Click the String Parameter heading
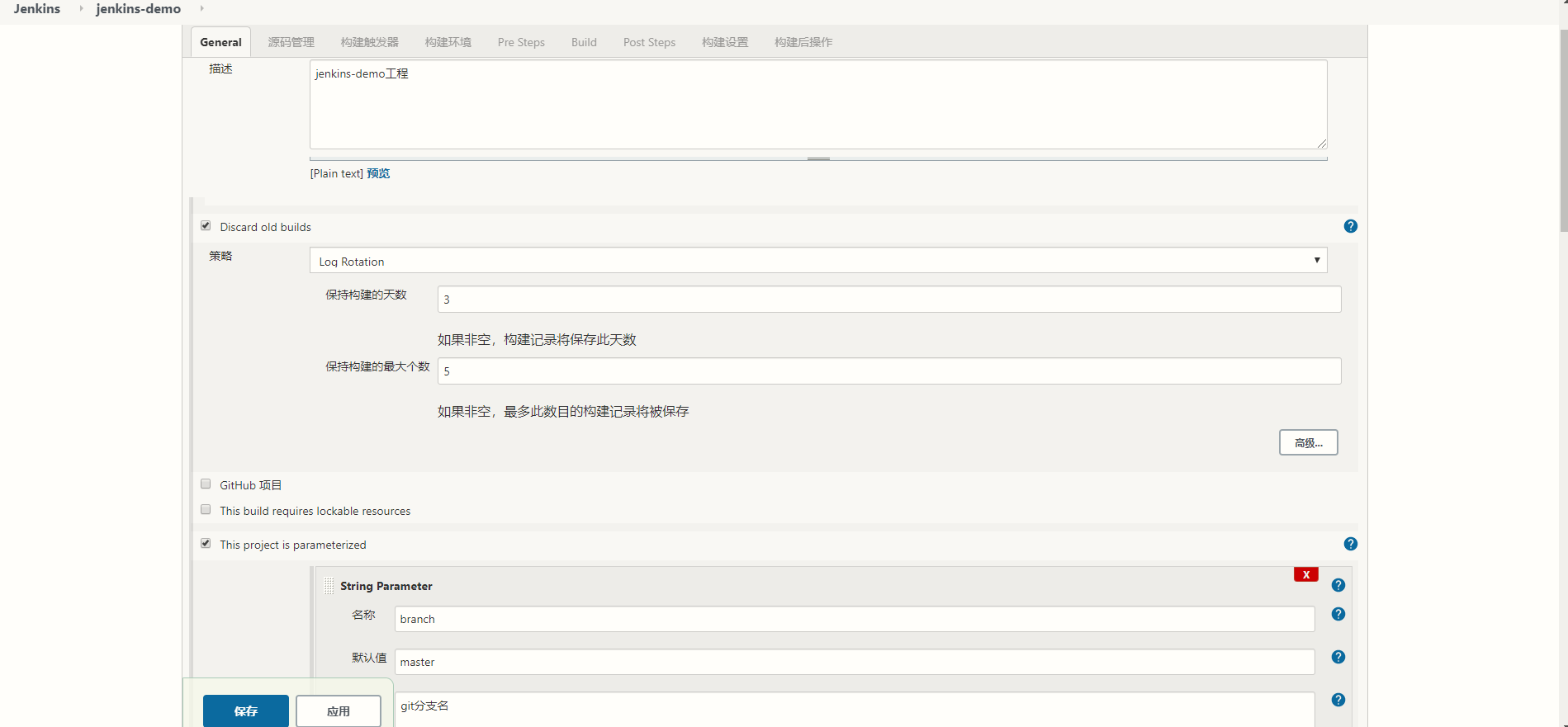This screenshot has height=727, width=1568. click(x=386, y=586)
